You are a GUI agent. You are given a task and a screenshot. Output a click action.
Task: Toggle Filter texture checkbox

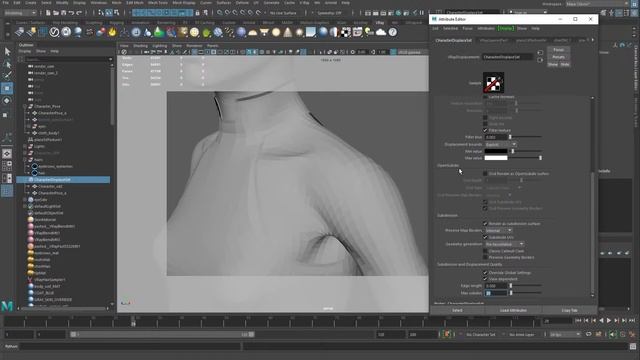(485, 130)
